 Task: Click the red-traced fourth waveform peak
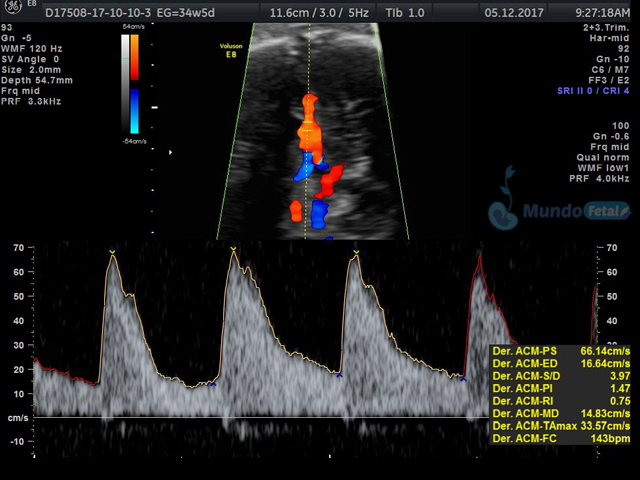click(479, 257)
